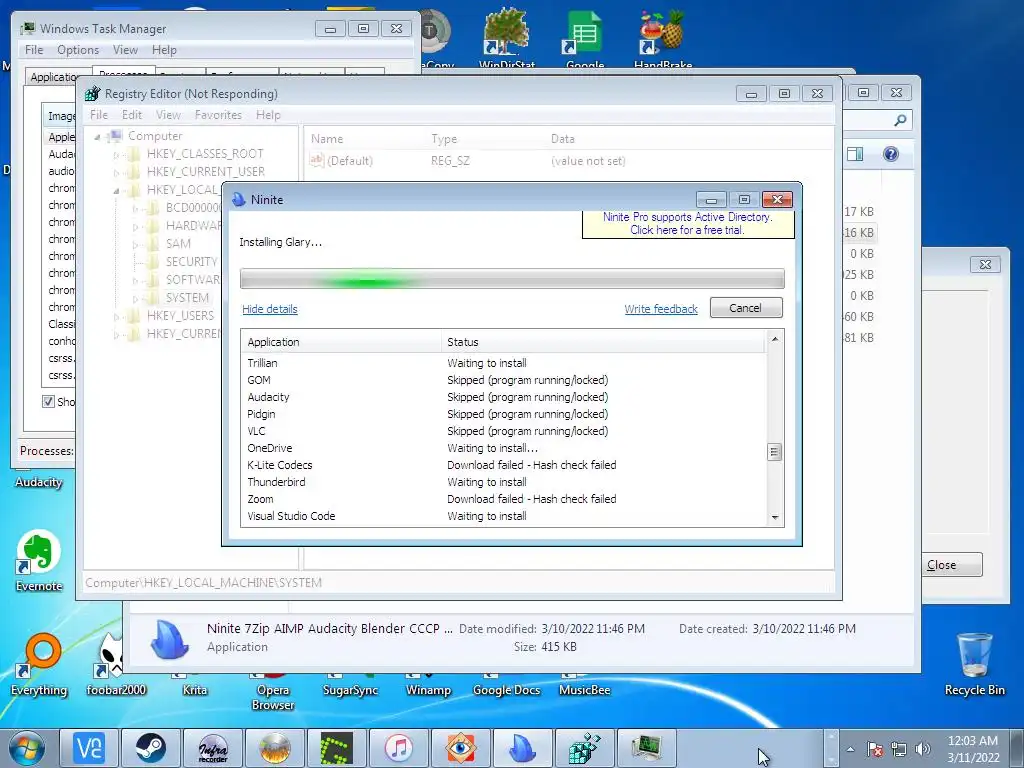Expand the HKEY_USERS node
The width and height of the screenshot is (1024, 768).
(117, 317)
